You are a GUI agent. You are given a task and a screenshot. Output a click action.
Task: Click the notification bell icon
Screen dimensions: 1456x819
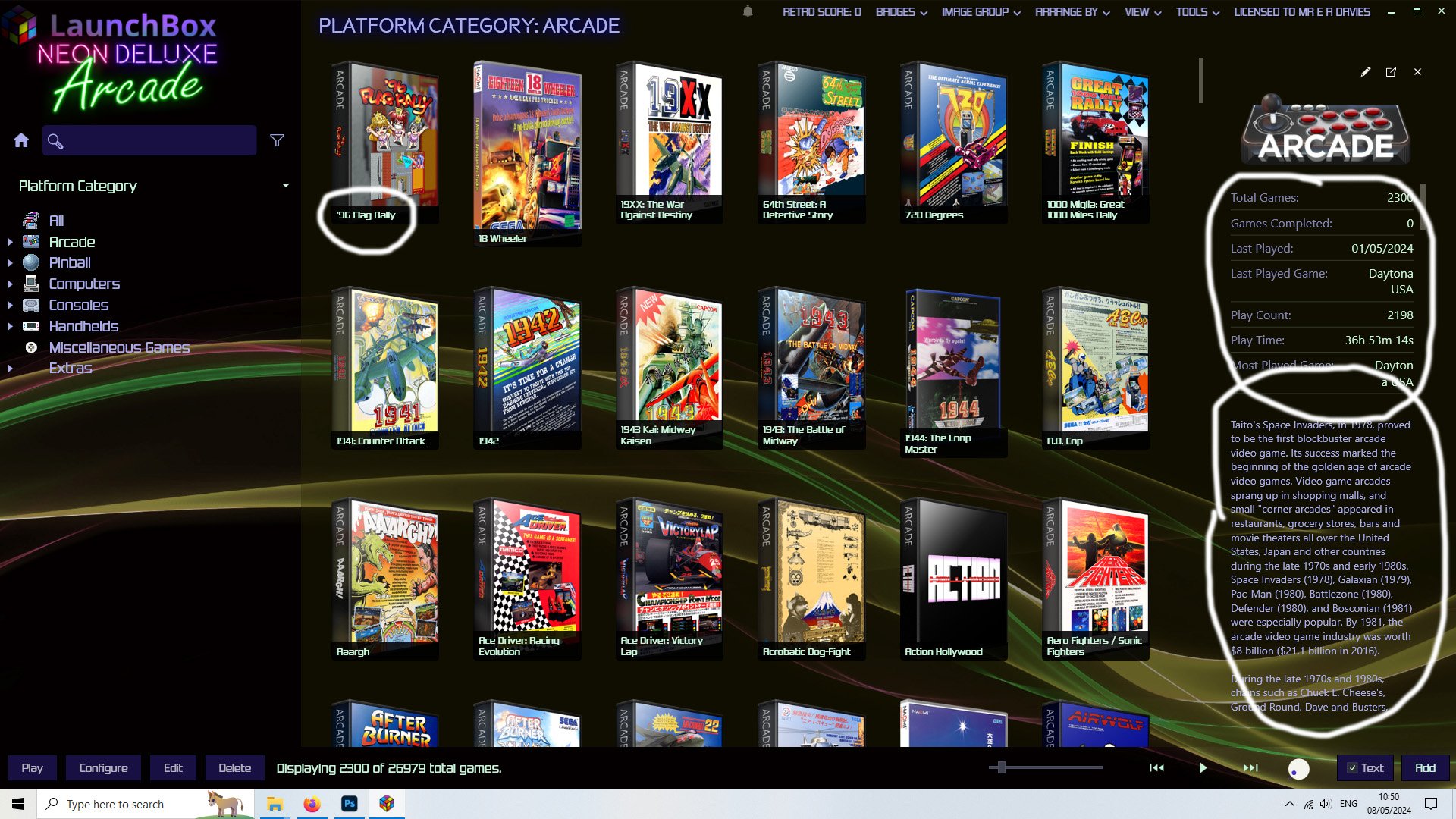[748, 11]
